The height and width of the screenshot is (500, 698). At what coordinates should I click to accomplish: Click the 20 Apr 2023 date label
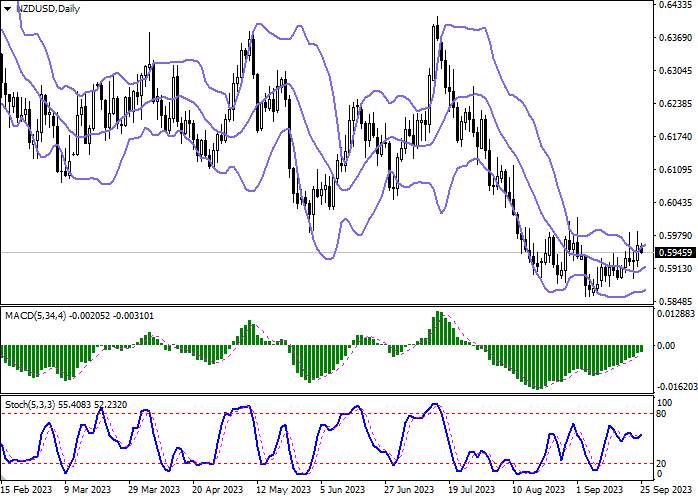tap(218, 490)
